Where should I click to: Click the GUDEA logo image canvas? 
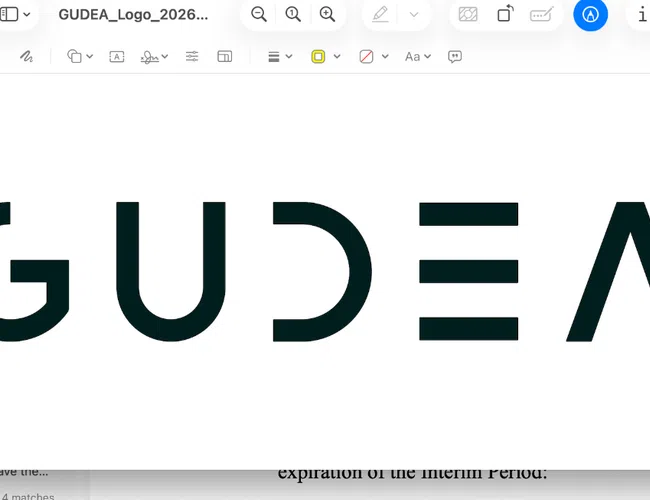(325, 272)
